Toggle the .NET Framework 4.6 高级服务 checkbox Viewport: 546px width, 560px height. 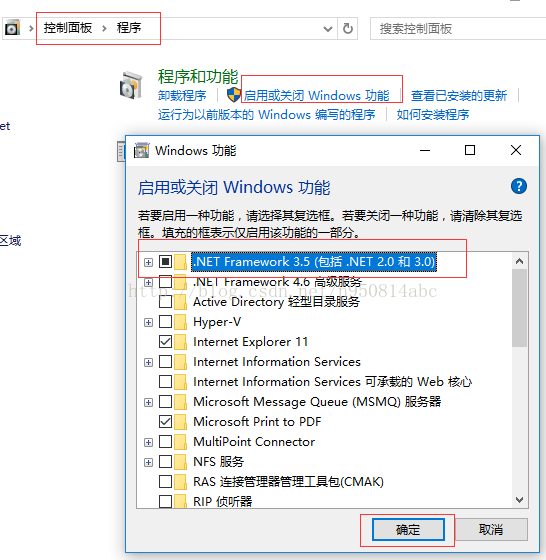click(165, 281)
